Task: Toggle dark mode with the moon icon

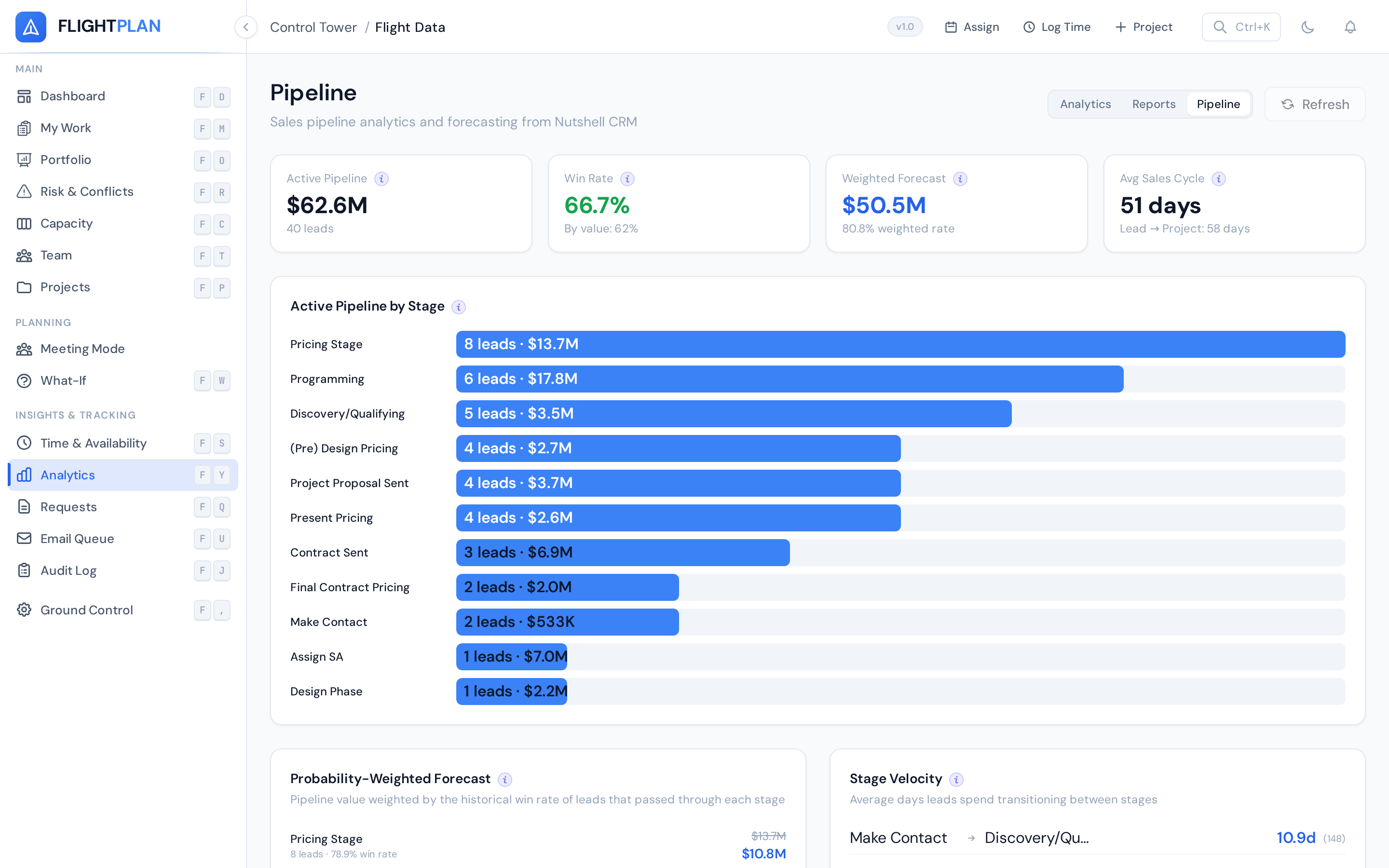Action: tap(1307, 27)
